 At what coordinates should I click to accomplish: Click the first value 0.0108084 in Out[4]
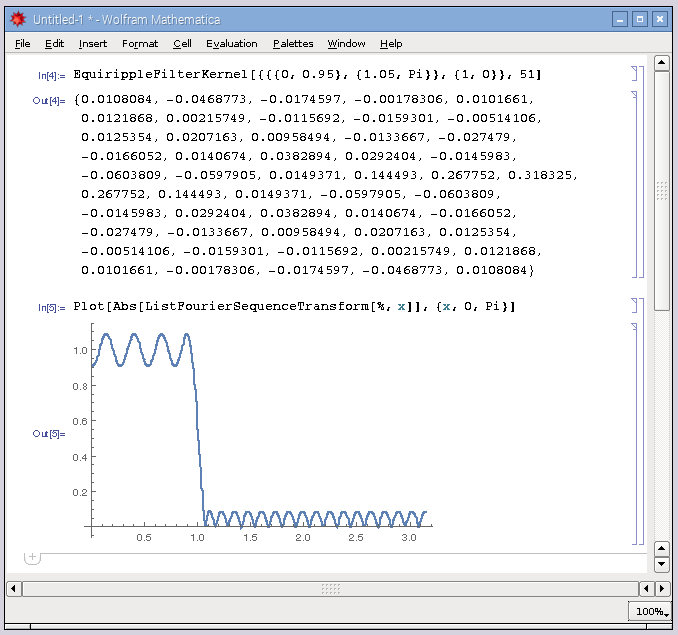coord(117,99)
